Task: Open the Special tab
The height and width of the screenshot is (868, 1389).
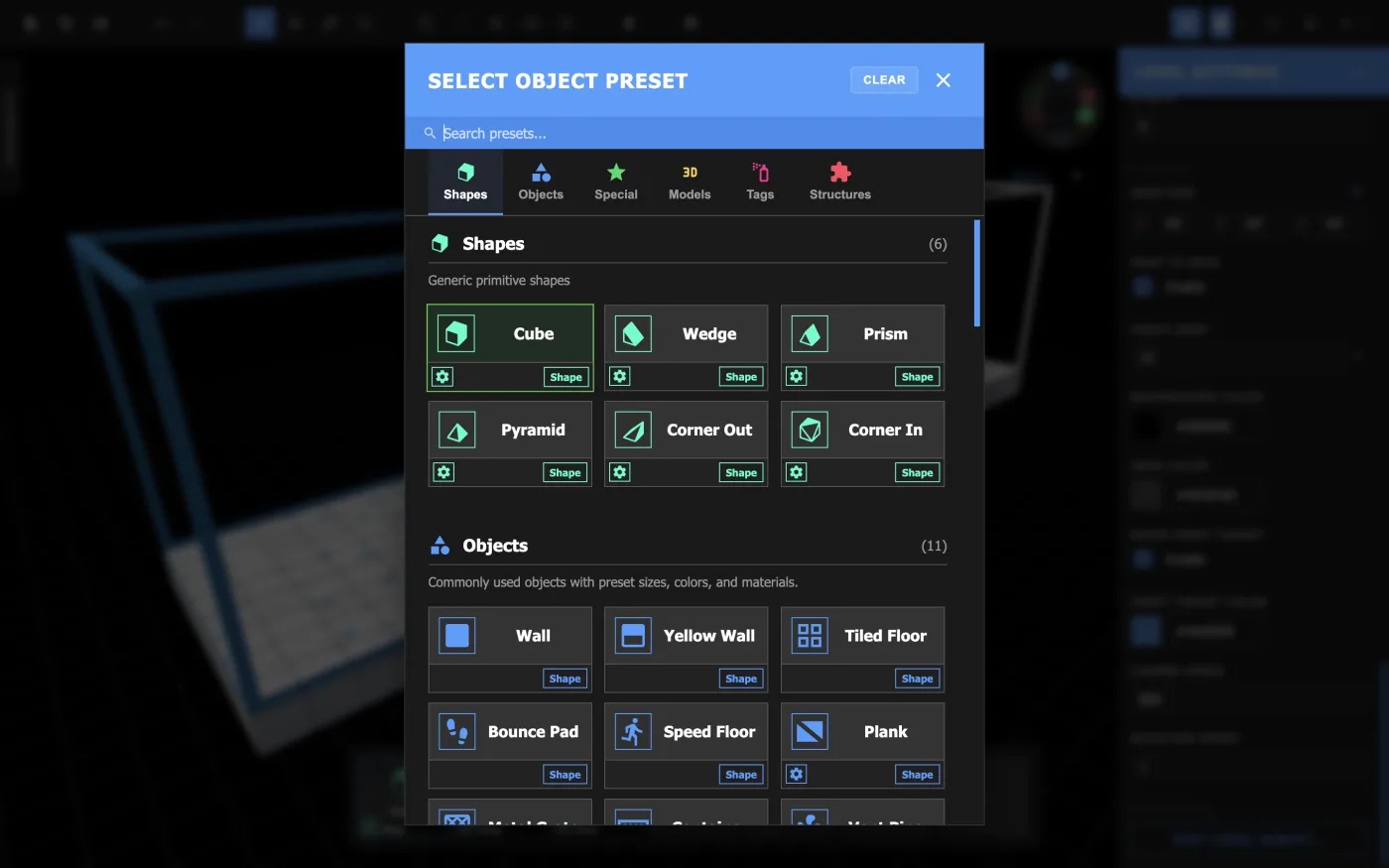Action: 616,183
